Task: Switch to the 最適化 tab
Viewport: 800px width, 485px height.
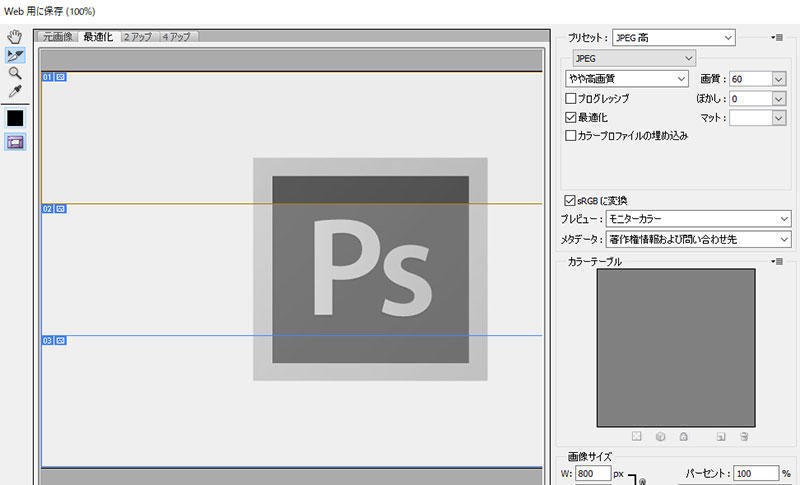Action: coord(98,37)
